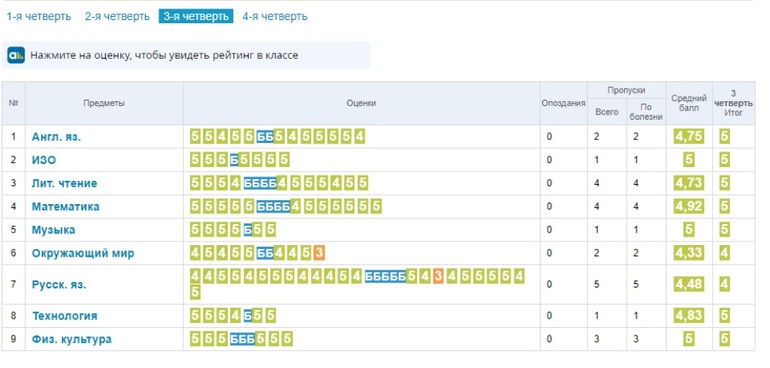
Task: Open the Математика subject link
Action: click(65, 206)
